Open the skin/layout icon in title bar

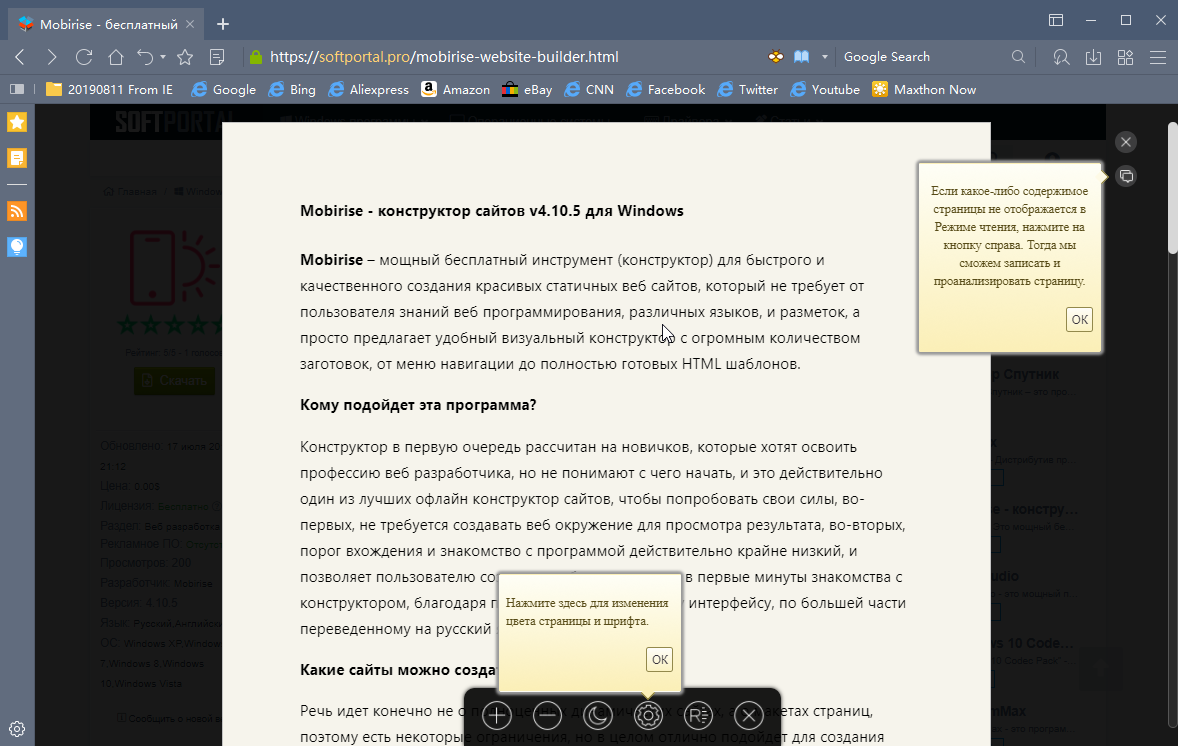1056,20
